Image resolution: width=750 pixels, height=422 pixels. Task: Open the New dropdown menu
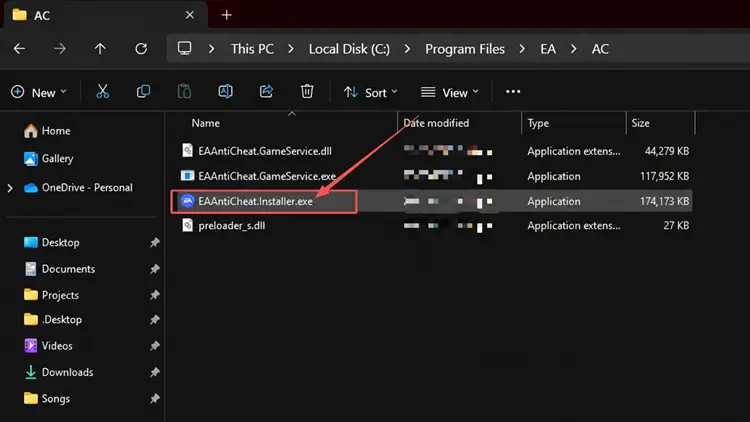(39, 92)
